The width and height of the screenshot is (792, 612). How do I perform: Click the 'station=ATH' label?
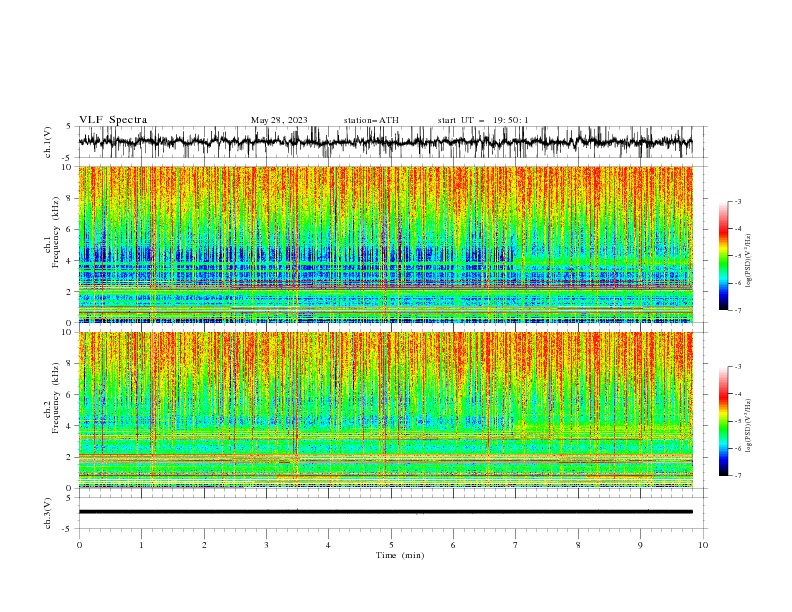coord(371,120)
